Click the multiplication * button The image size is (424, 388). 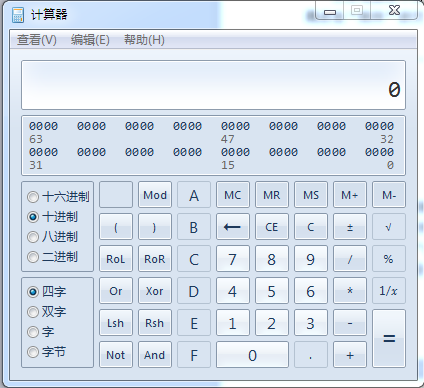[350, 291]
